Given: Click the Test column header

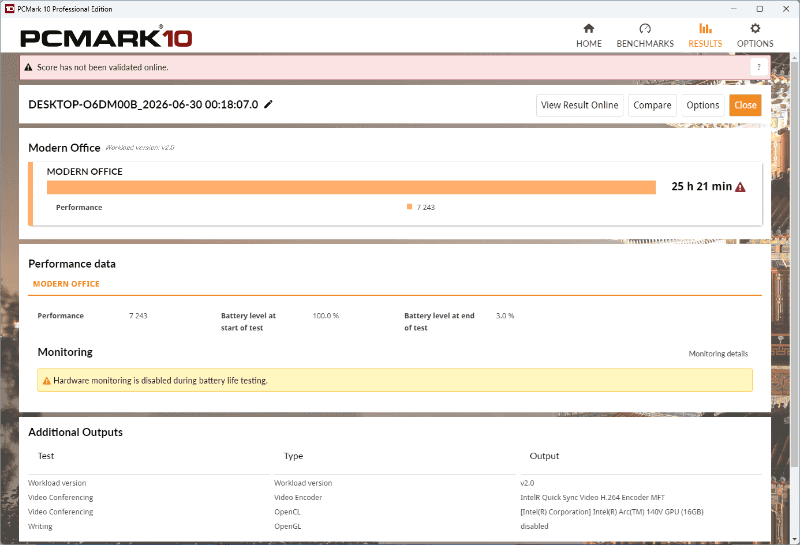Looking at the screenshot, I should pyautogui.click(x=46, y=456).
